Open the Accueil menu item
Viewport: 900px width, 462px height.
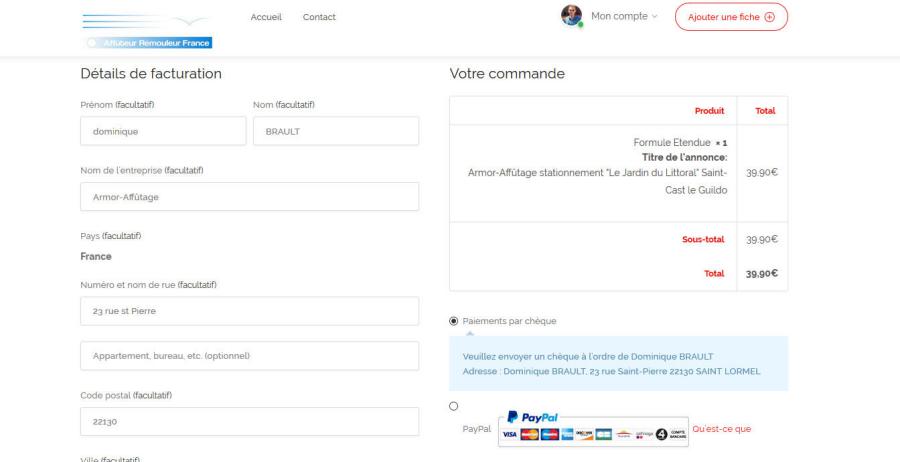point(265,17)
